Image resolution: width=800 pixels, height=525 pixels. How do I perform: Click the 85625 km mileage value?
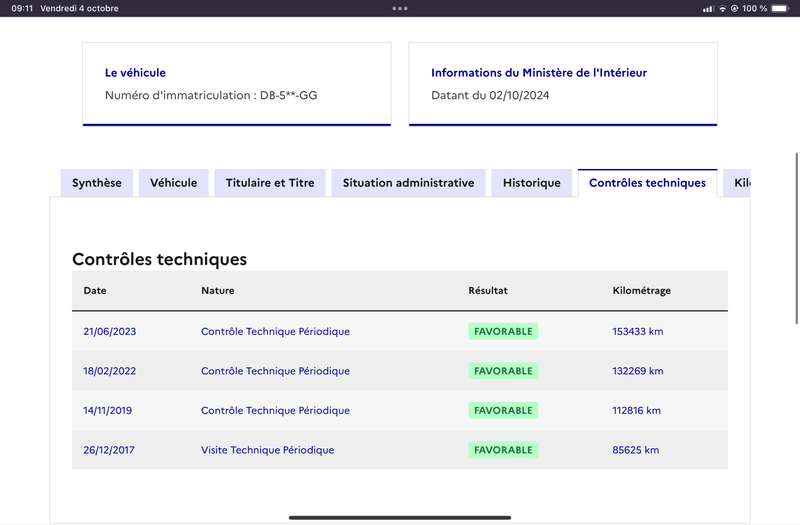(636, 450)
